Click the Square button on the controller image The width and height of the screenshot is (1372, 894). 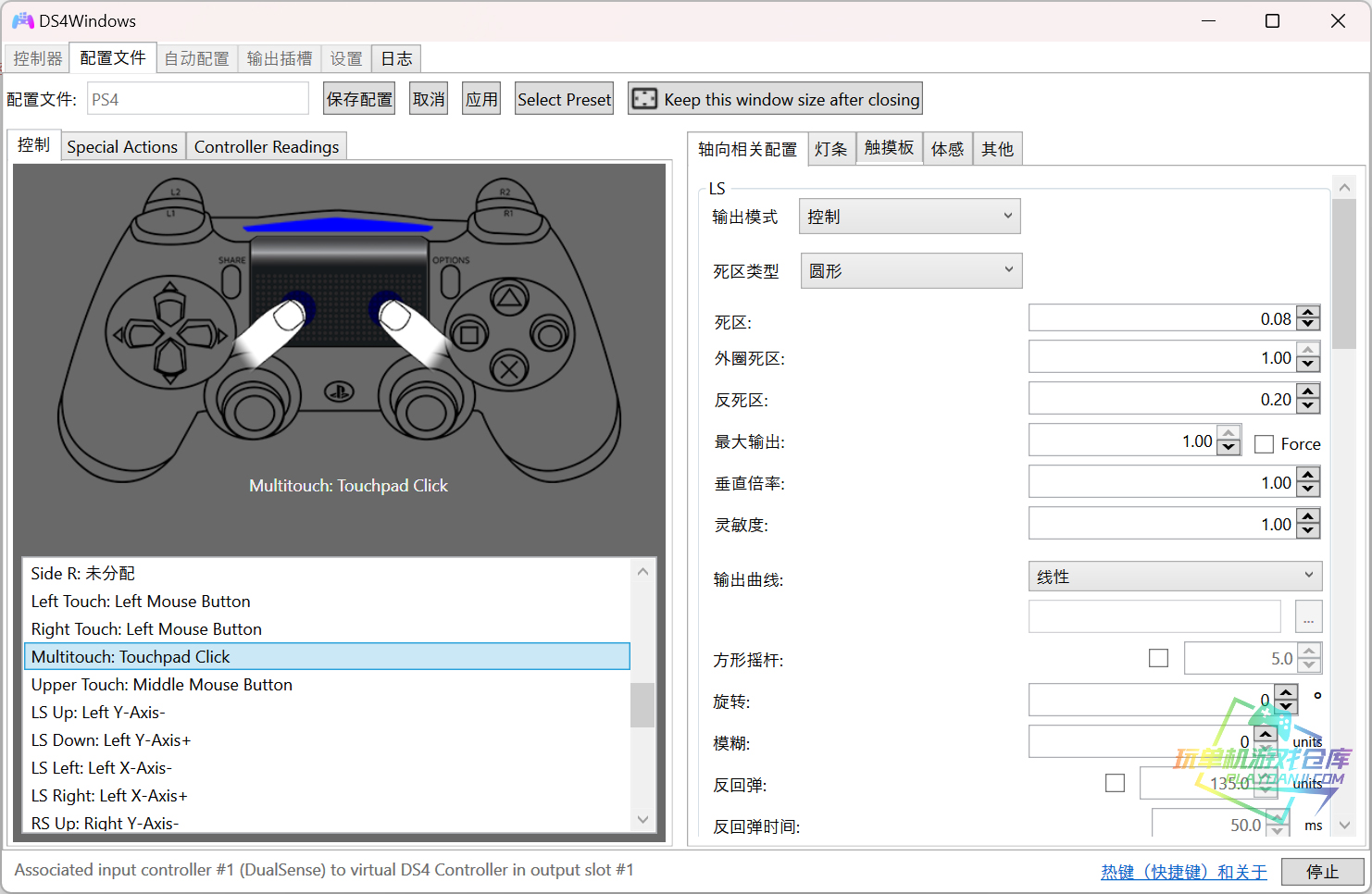[469, 334]
